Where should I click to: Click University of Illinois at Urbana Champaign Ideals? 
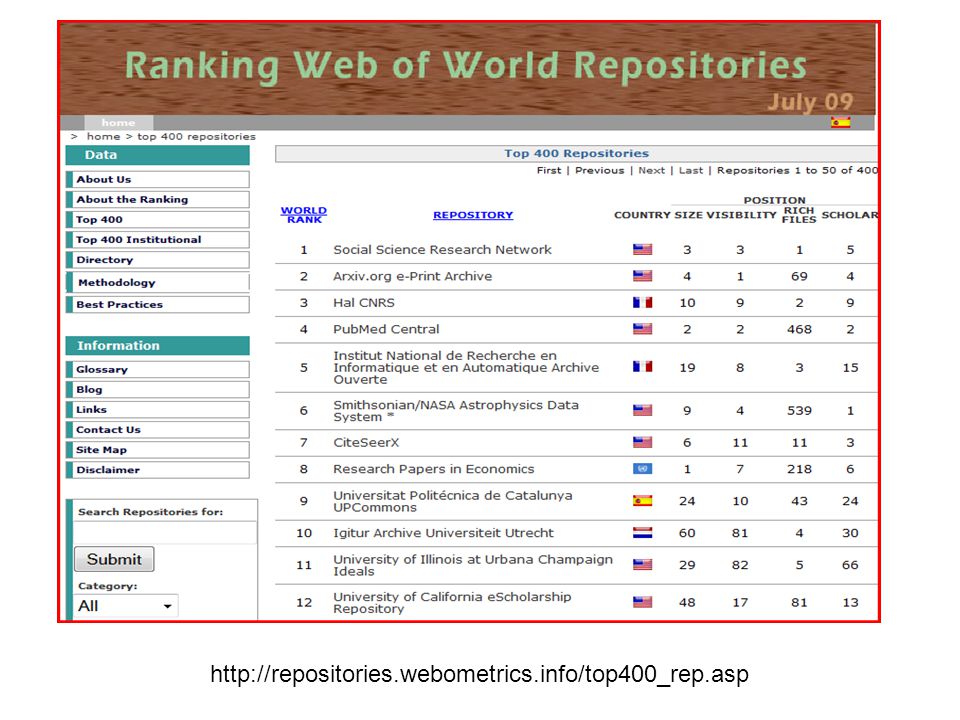point(473,565)
